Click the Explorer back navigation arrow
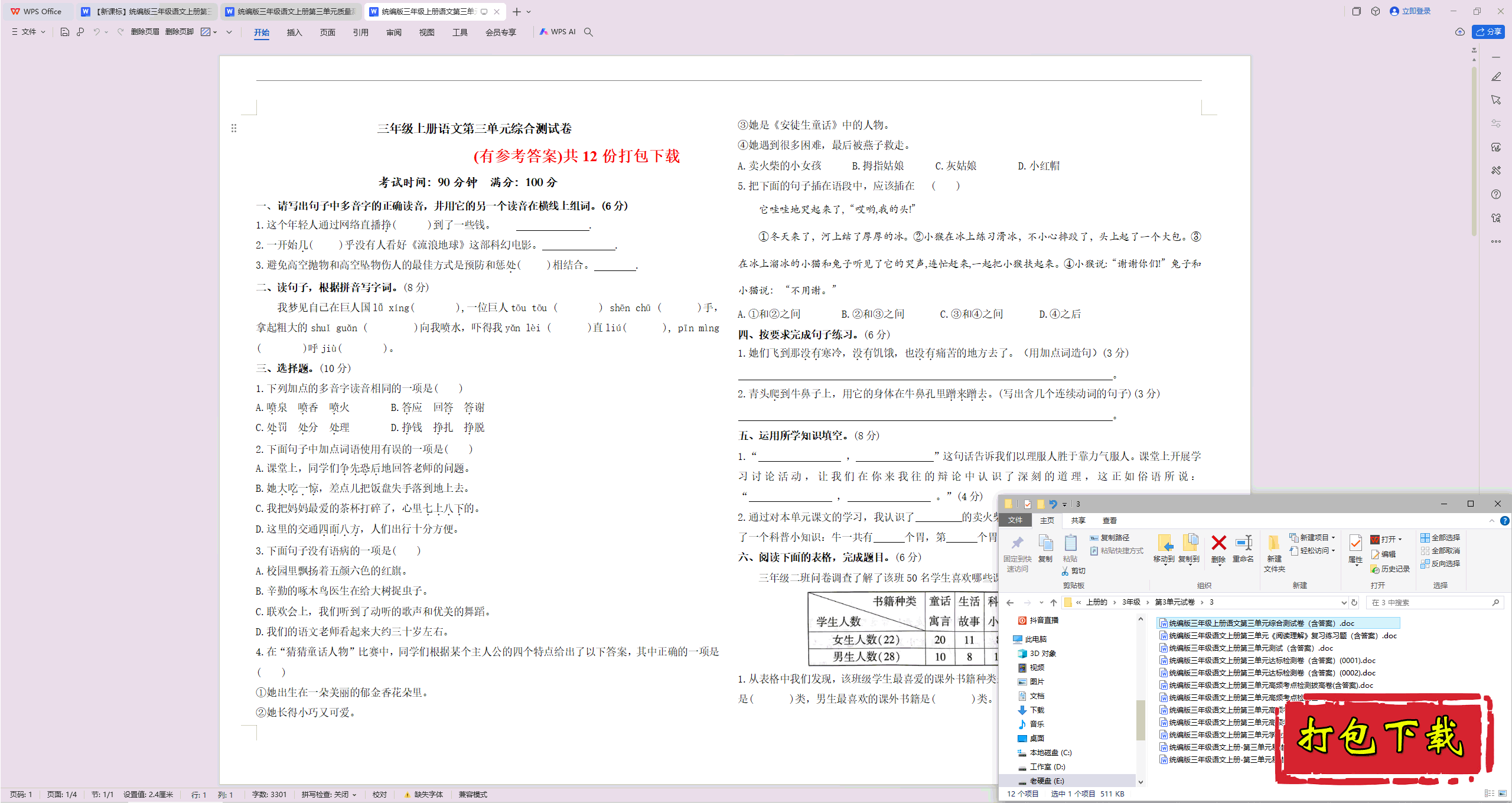1512x803 pixels. (x=1010, y=603)
